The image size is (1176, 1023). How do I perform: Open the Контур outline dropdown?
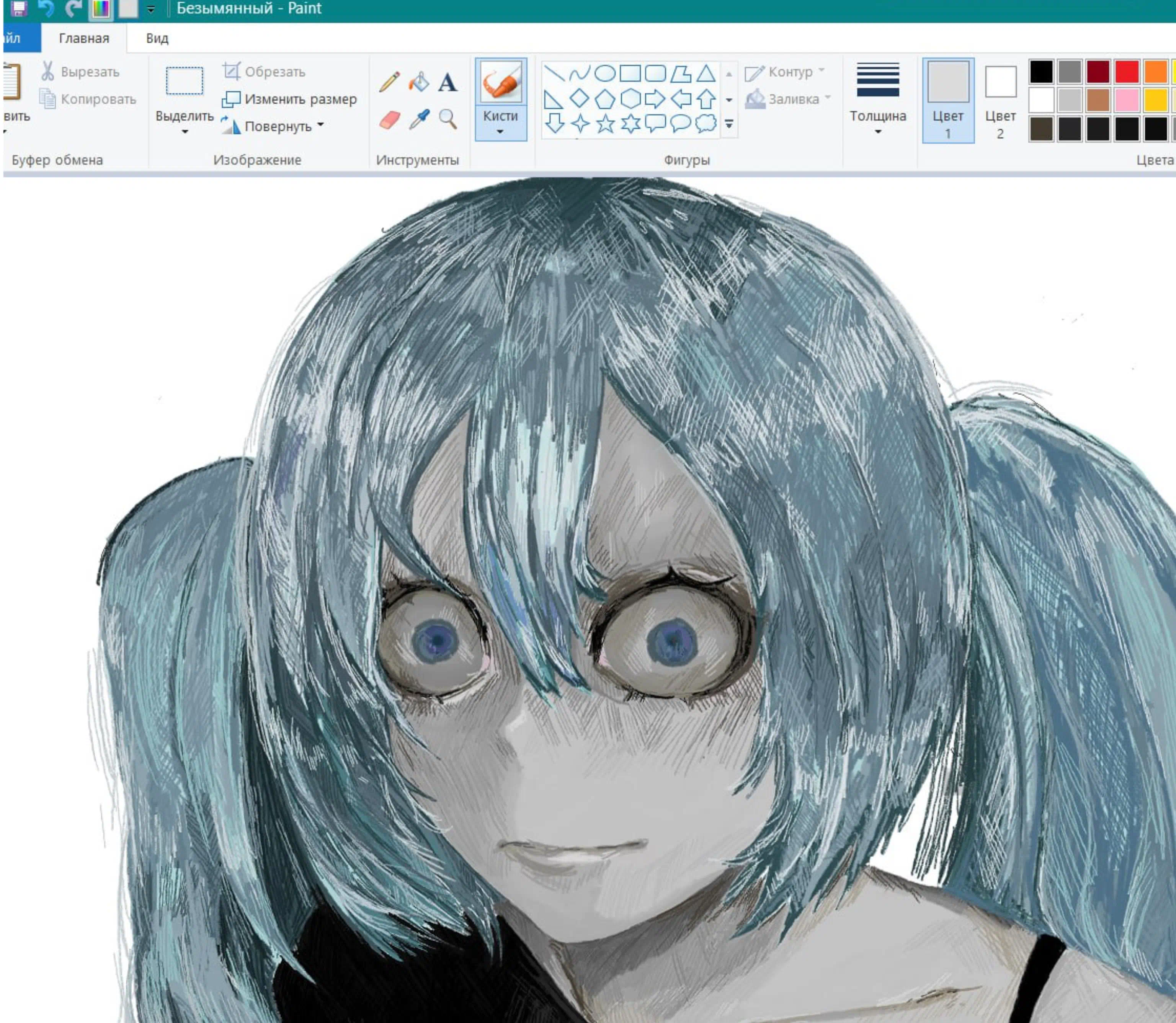pyautogui.click(x=822, y=70)
